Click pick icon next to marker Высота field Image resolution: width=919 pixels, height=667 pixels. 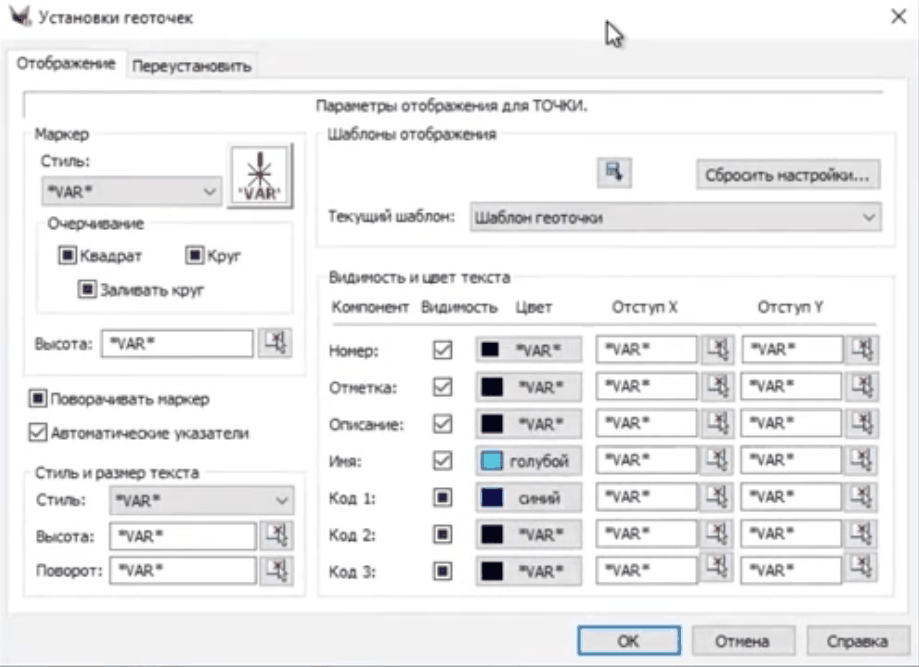(274, 343)
